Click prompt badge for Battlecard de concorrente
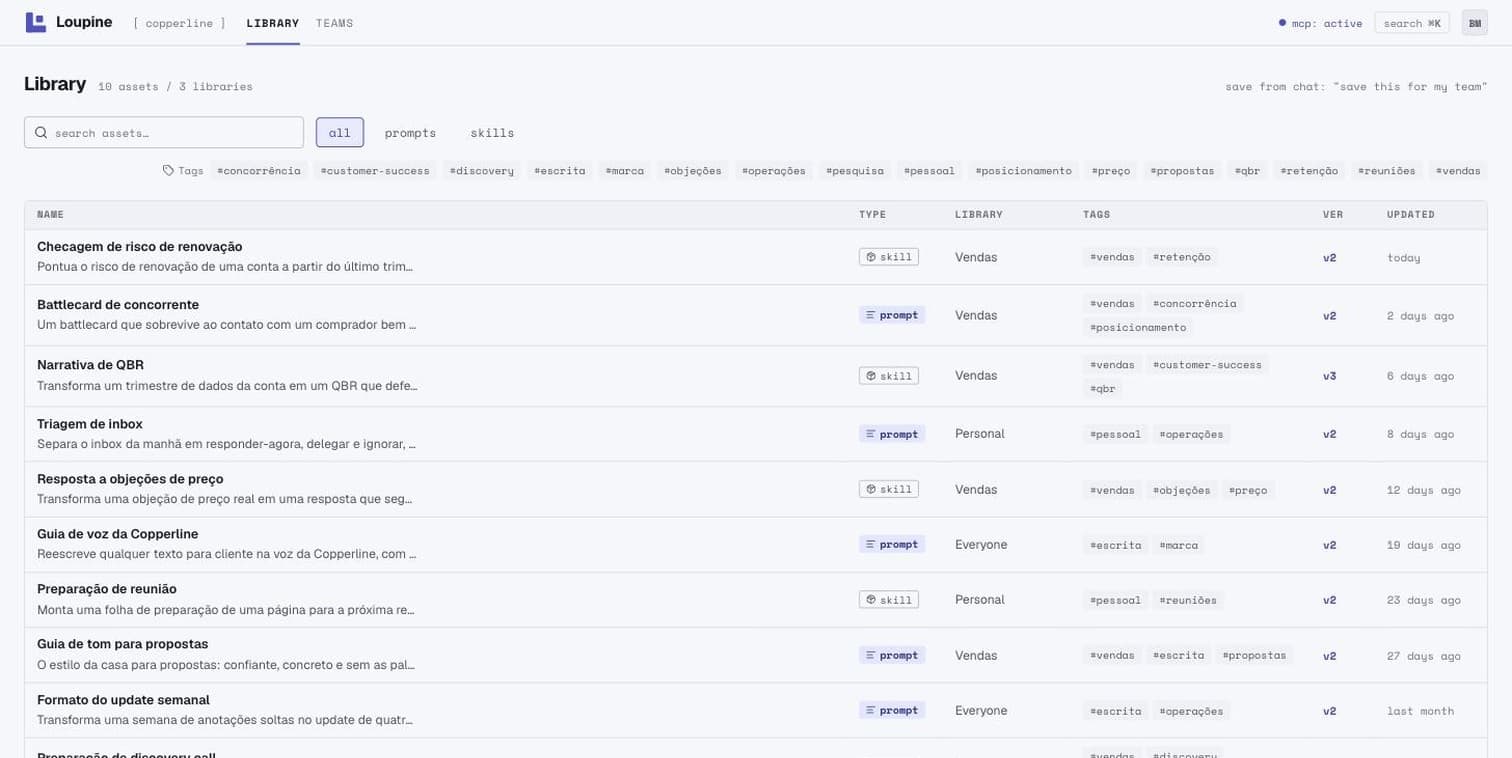 (892, 315)
